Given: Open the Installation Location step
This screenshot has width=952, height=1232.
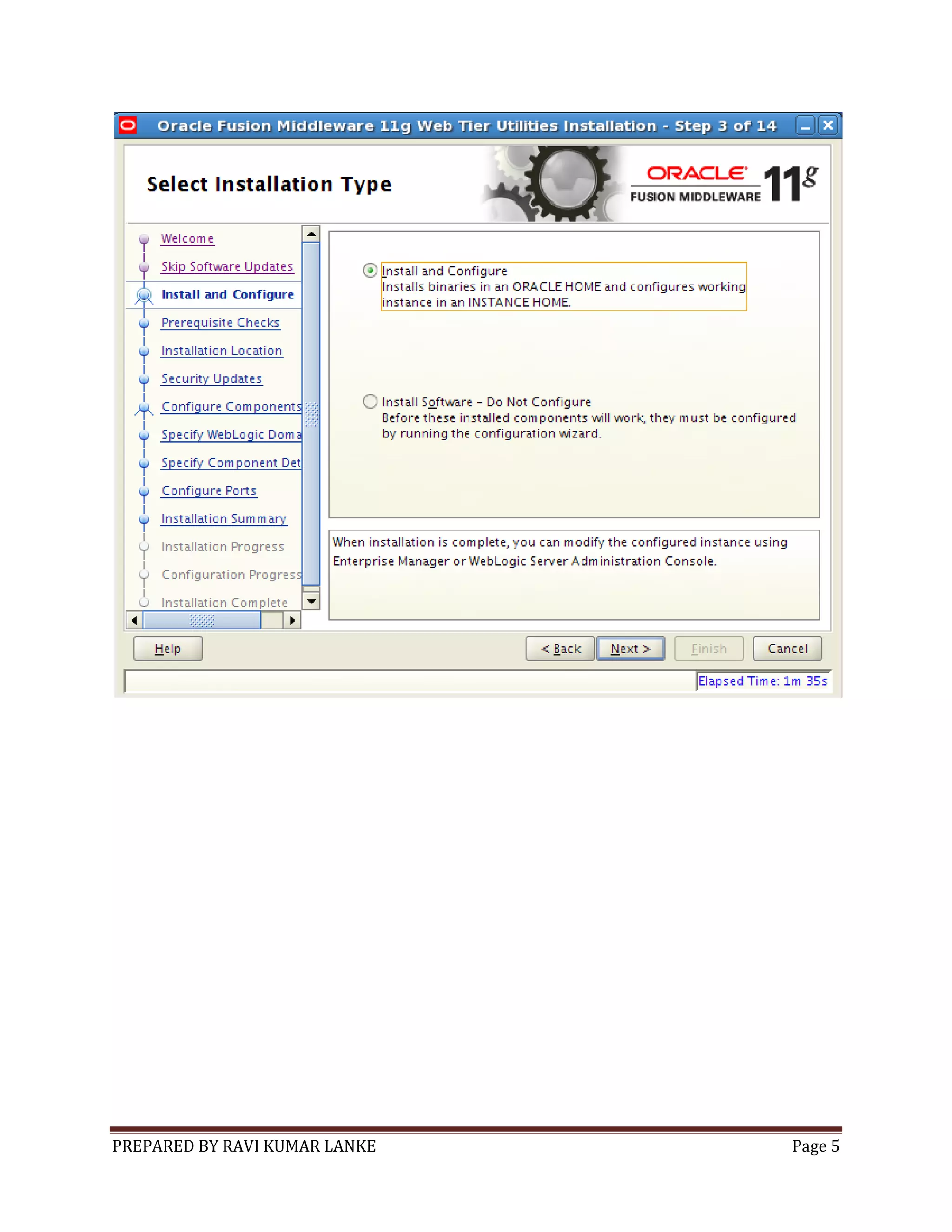Looking at the screenshot, I should tap(221, 351).
